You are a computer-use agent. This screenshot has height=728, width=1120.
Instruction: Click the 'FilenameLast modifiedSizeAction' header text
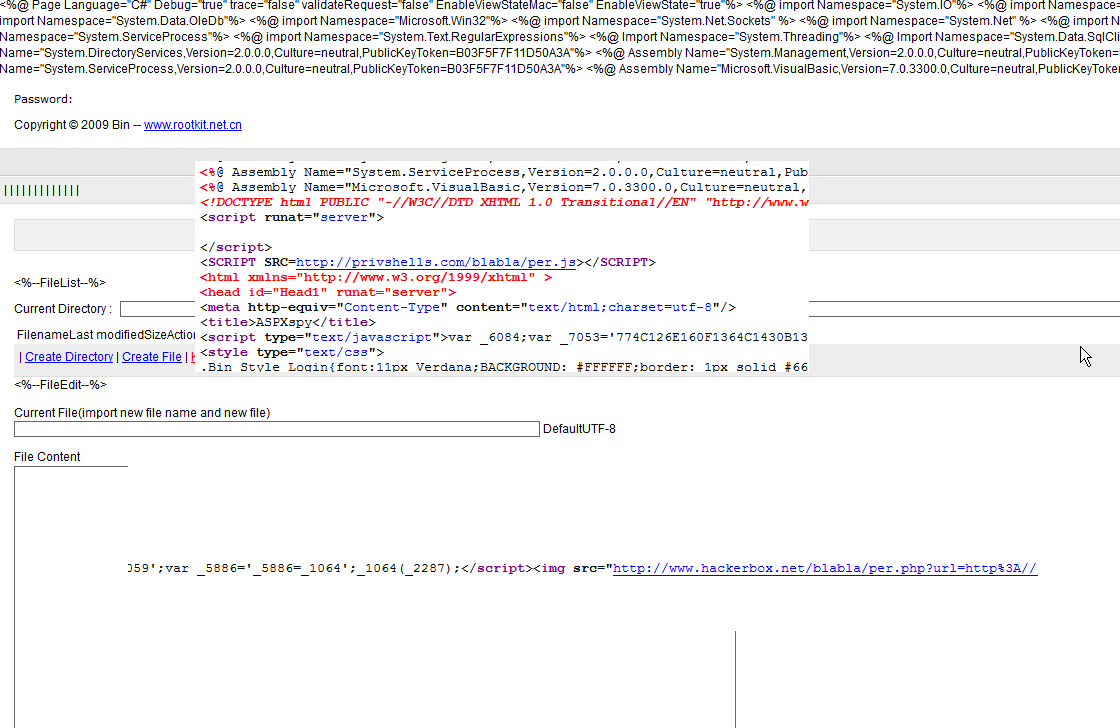coord(106,334)
